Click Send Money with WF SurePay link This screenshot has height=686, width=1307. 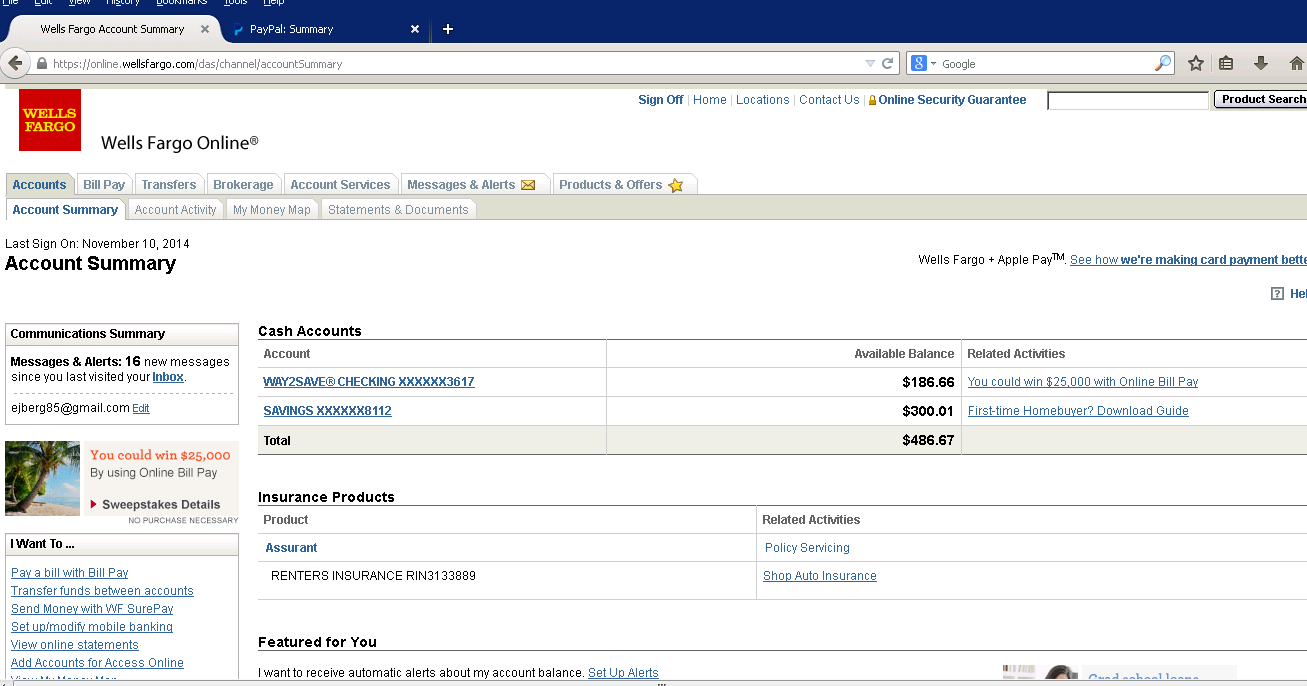click(92, 609)
